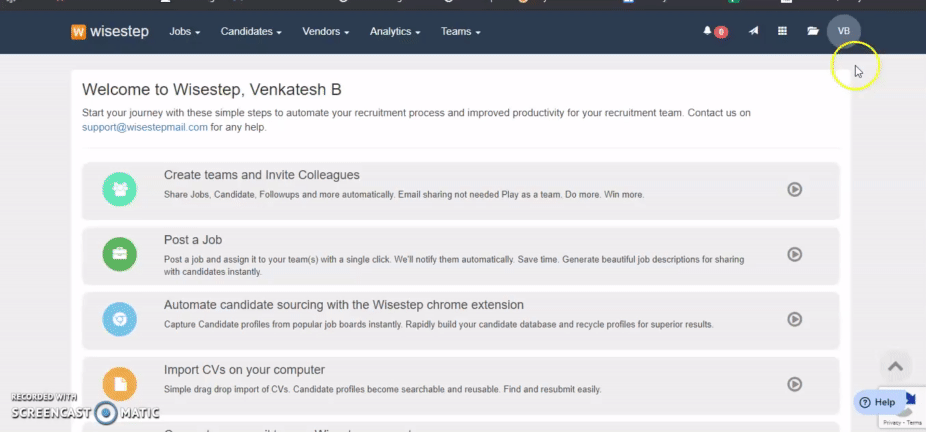
Task: Click the Create teams green people icon
Action: 120,189
